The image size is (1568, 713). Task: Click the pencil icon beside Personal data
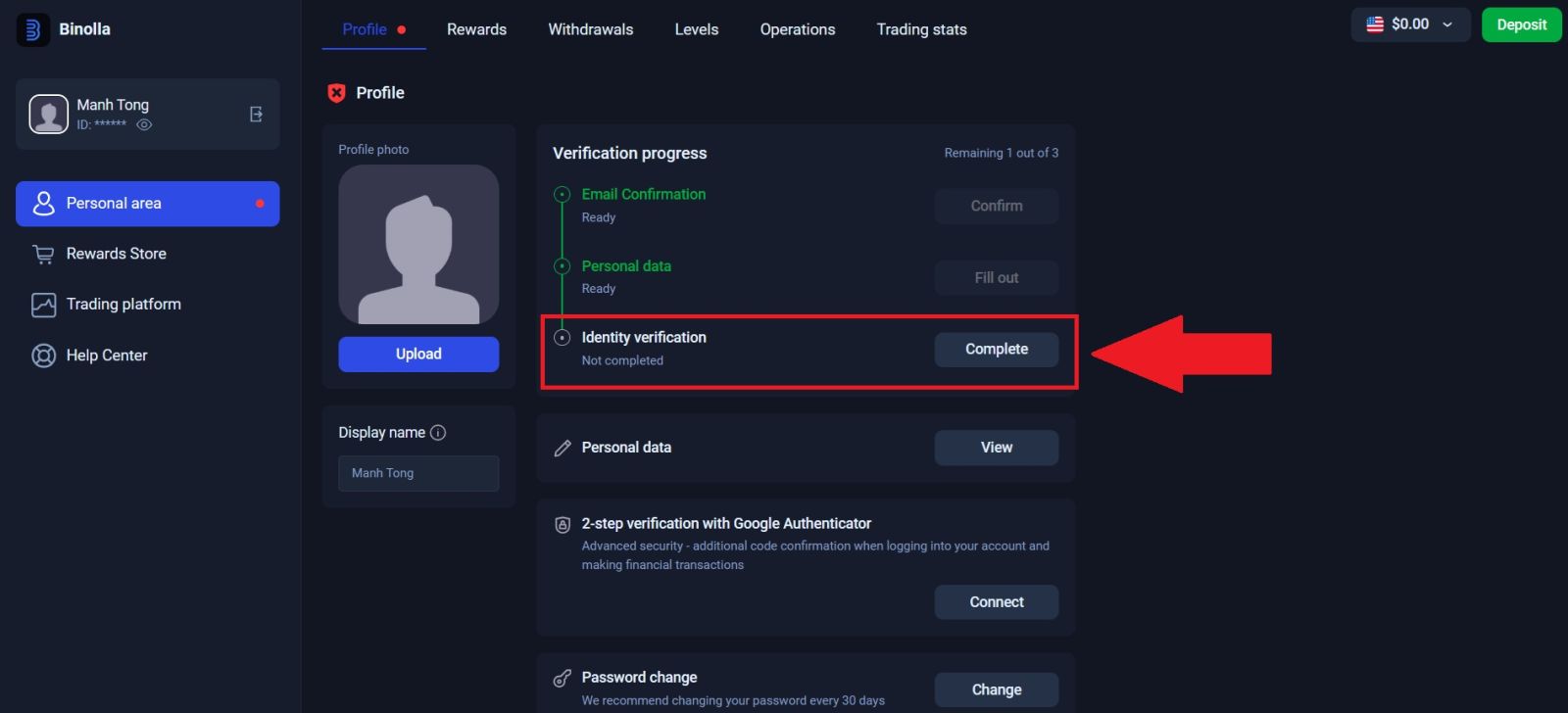pos(562,447)
